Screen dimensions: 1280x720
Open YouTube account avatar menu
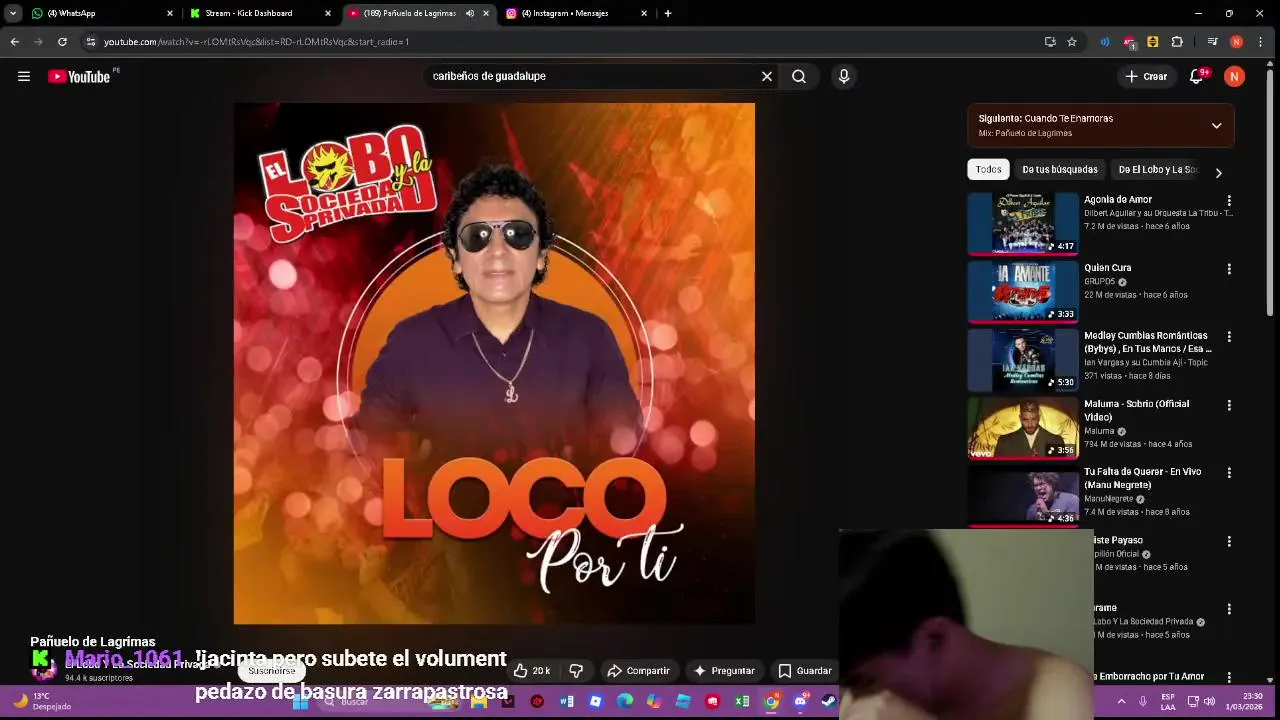[1235, 76]
